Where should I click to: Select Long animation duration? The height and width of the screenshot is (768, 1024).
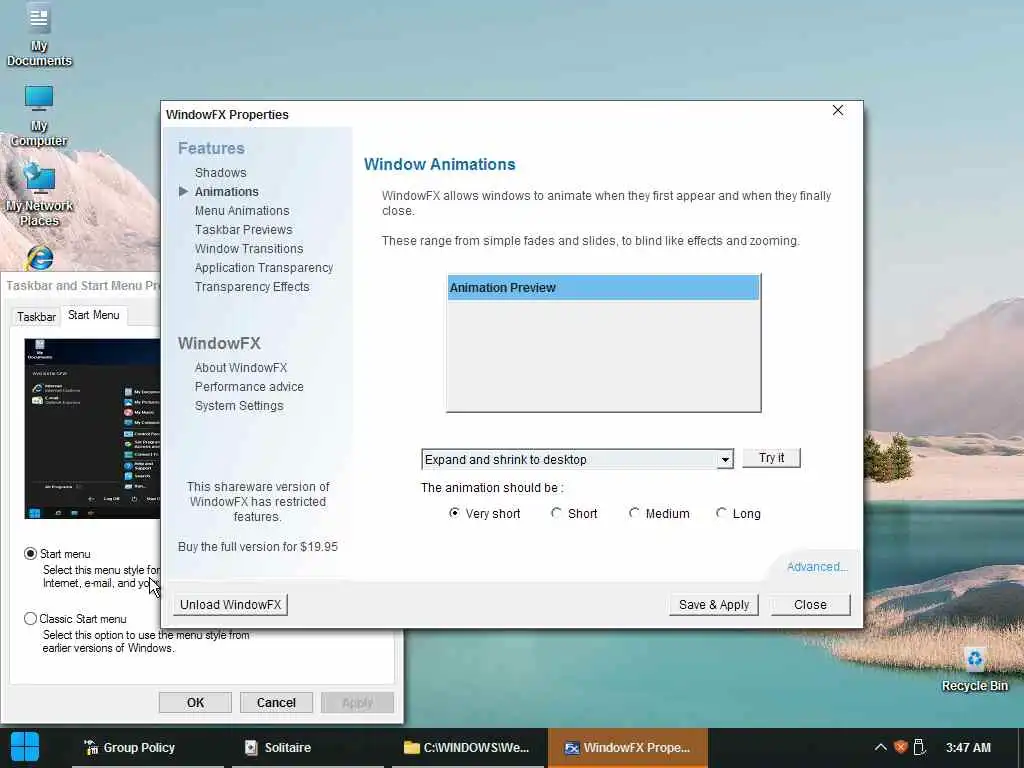[x=738, y=513]
